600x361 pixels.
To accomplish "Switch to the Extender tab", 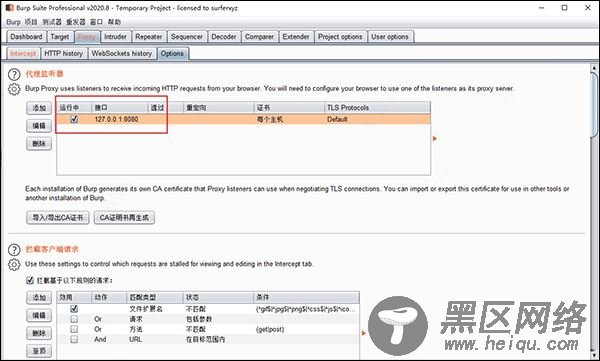I will [296, 37].
